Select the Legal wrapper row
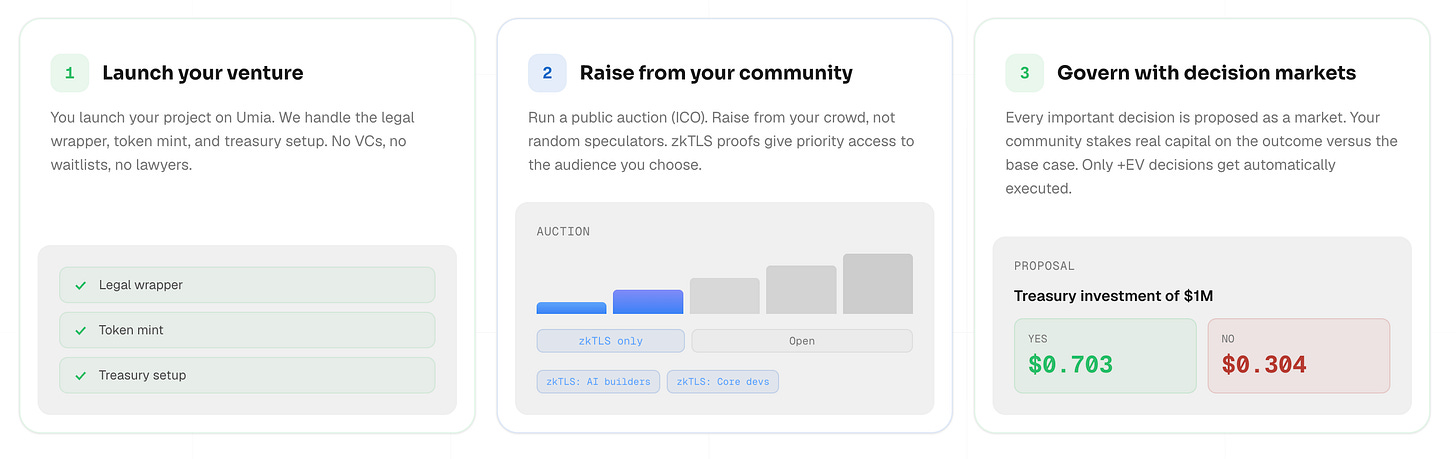Viewport: 1456px width, 459px height. 247,285
